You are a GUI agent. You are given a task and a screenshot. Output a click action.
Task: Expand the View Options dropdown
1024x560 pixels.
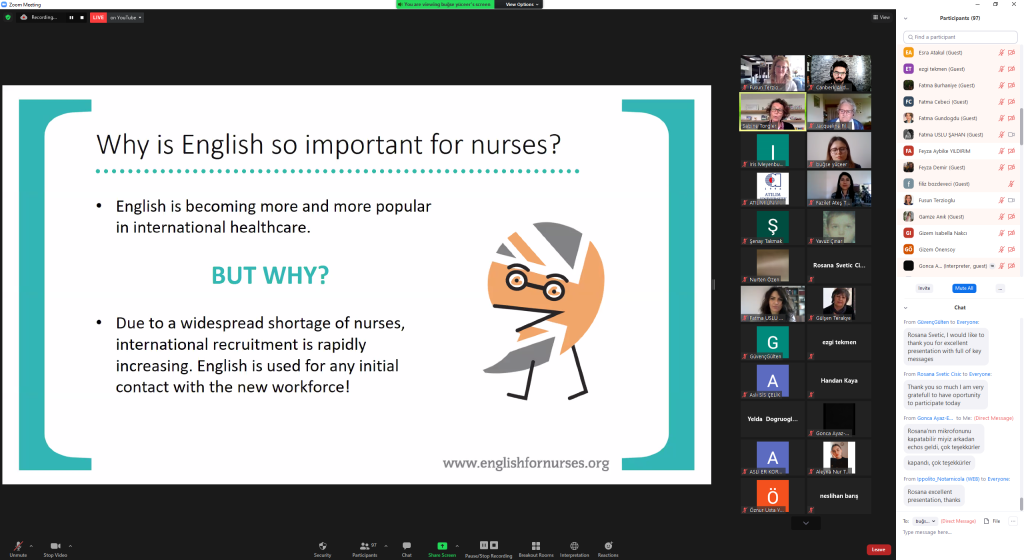[524, 4]
